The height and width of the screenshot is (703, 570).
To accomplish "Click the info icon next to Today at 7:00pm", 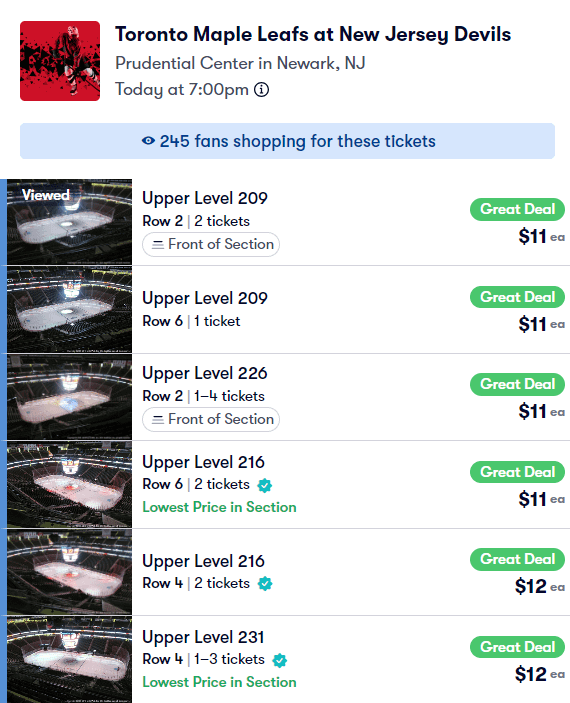I will click(261, 90).
